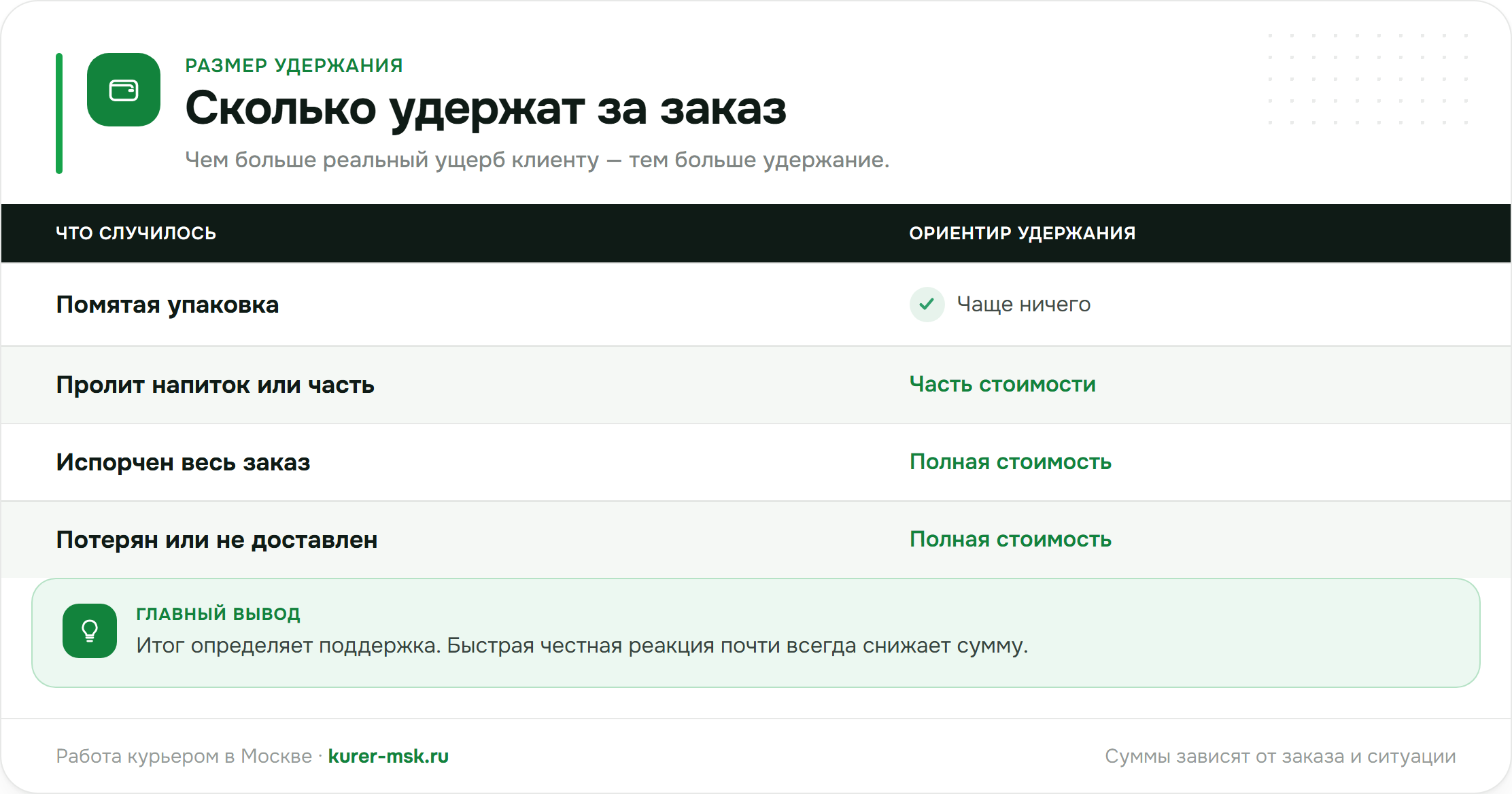The height and width of the screenshot is (794, 1512).
Task: Click the column header Ориентир удержания
Action: point(1022,233)
